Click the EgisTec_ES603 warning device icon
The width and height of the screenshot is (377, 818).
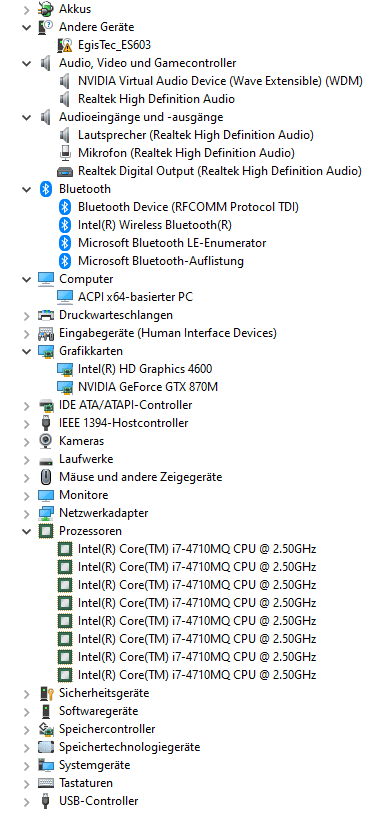coord(65,45)
